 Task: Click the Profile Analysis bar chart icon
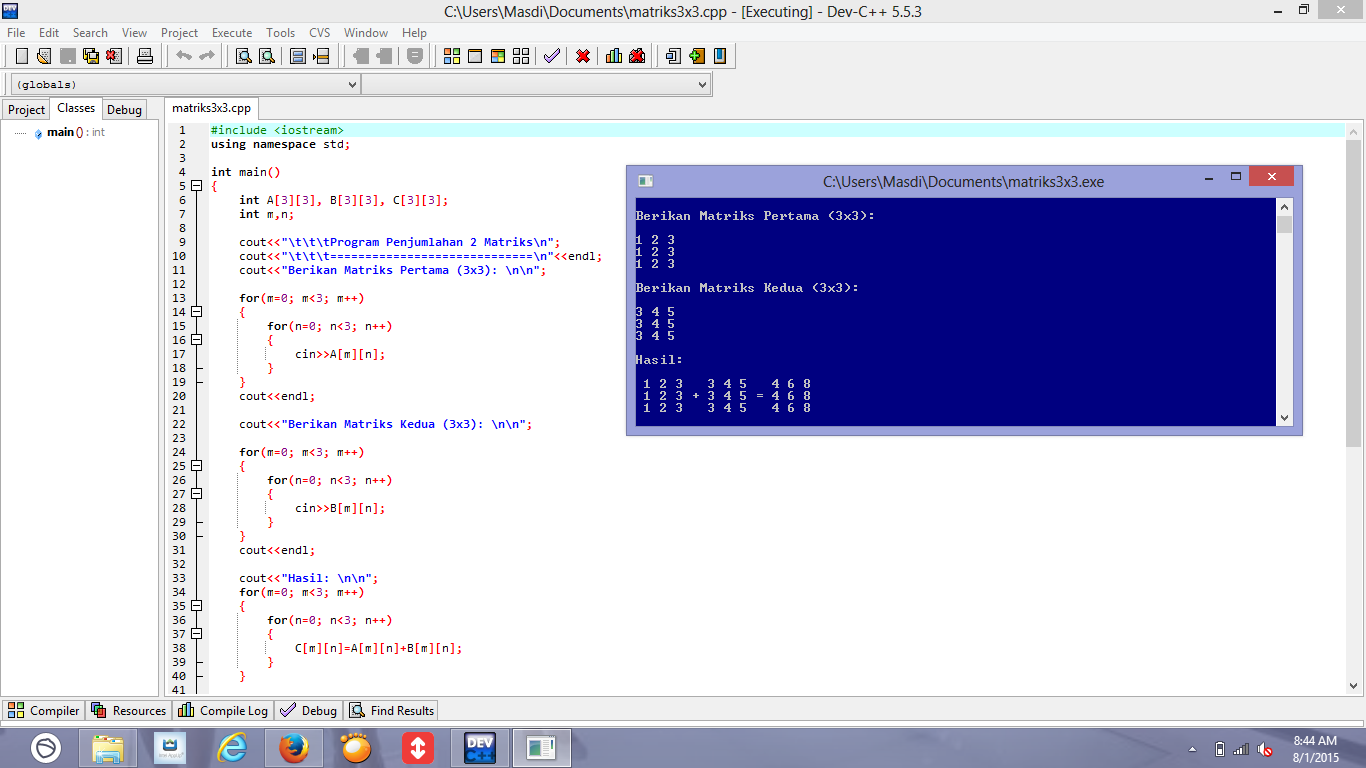click(614, 56)
